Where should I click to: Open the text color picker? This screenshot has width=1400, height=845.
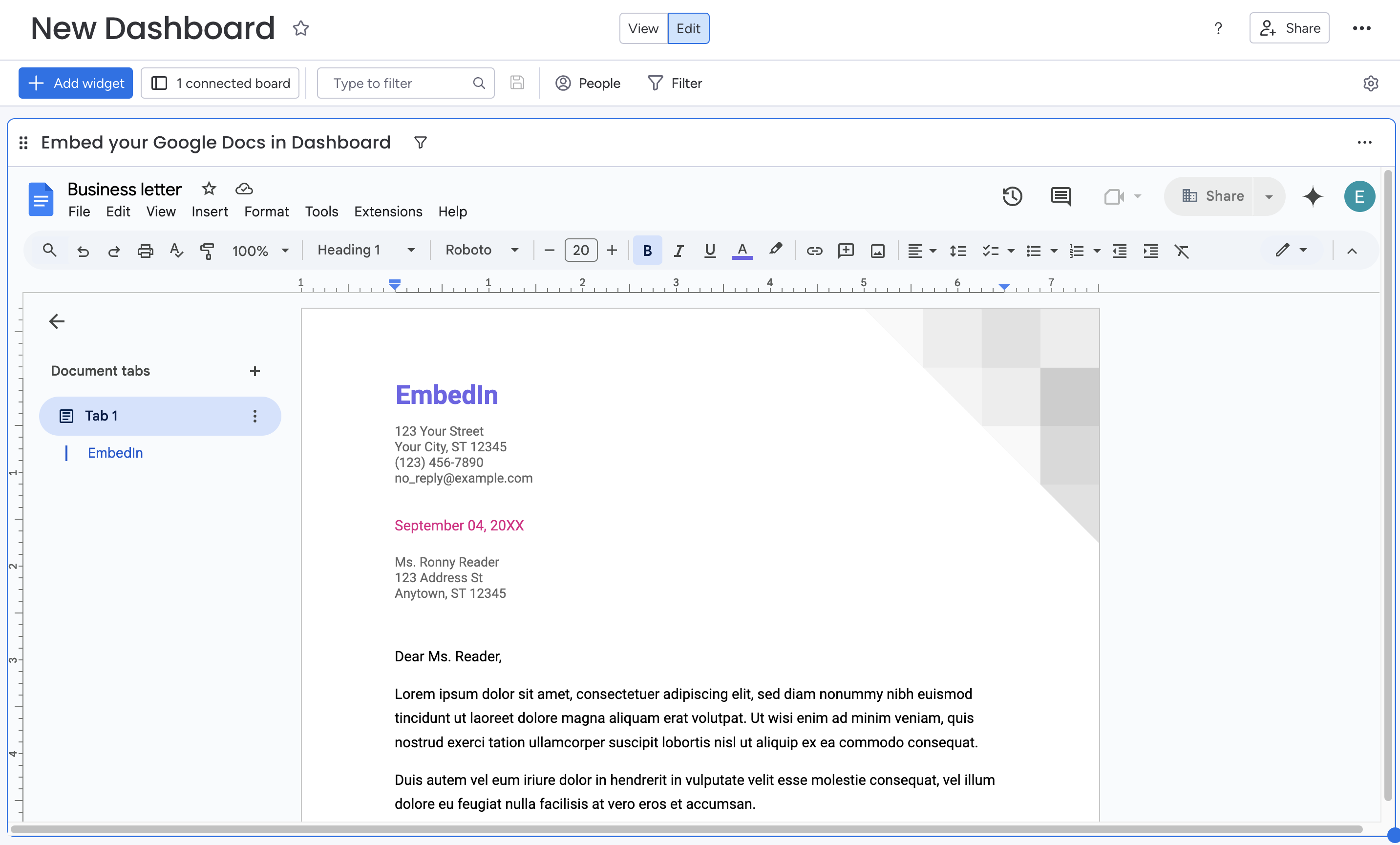coord(742,251)
